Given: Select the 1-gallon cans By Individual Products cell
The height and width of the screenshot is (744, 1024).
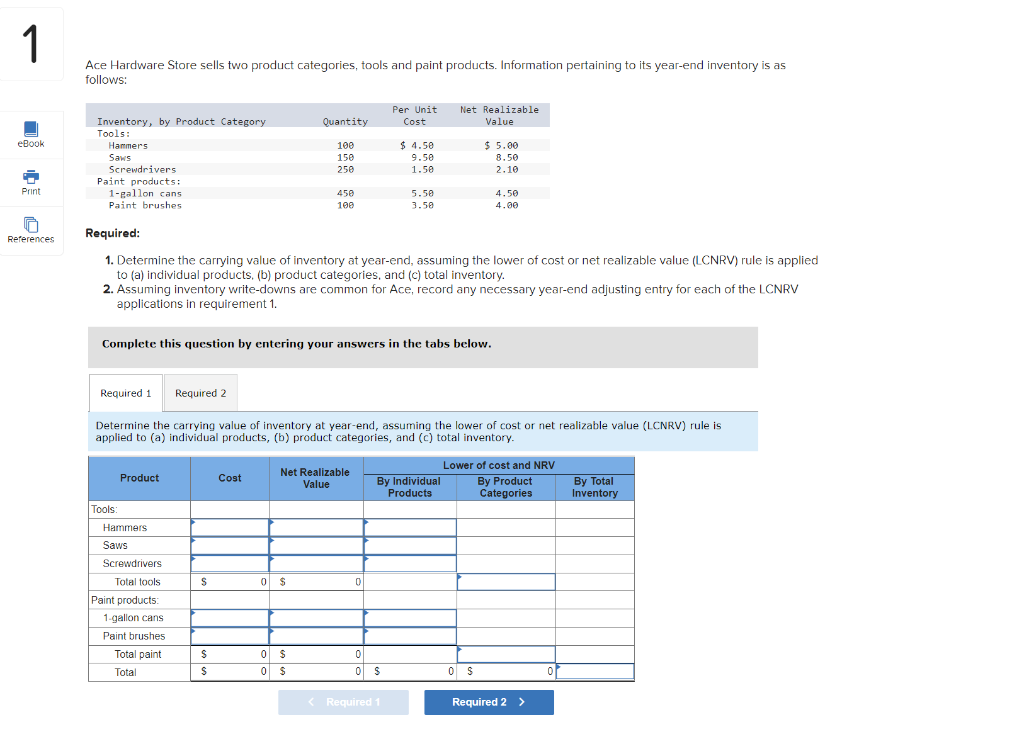Looking at the screenshot, I should (x=409, y=618).
